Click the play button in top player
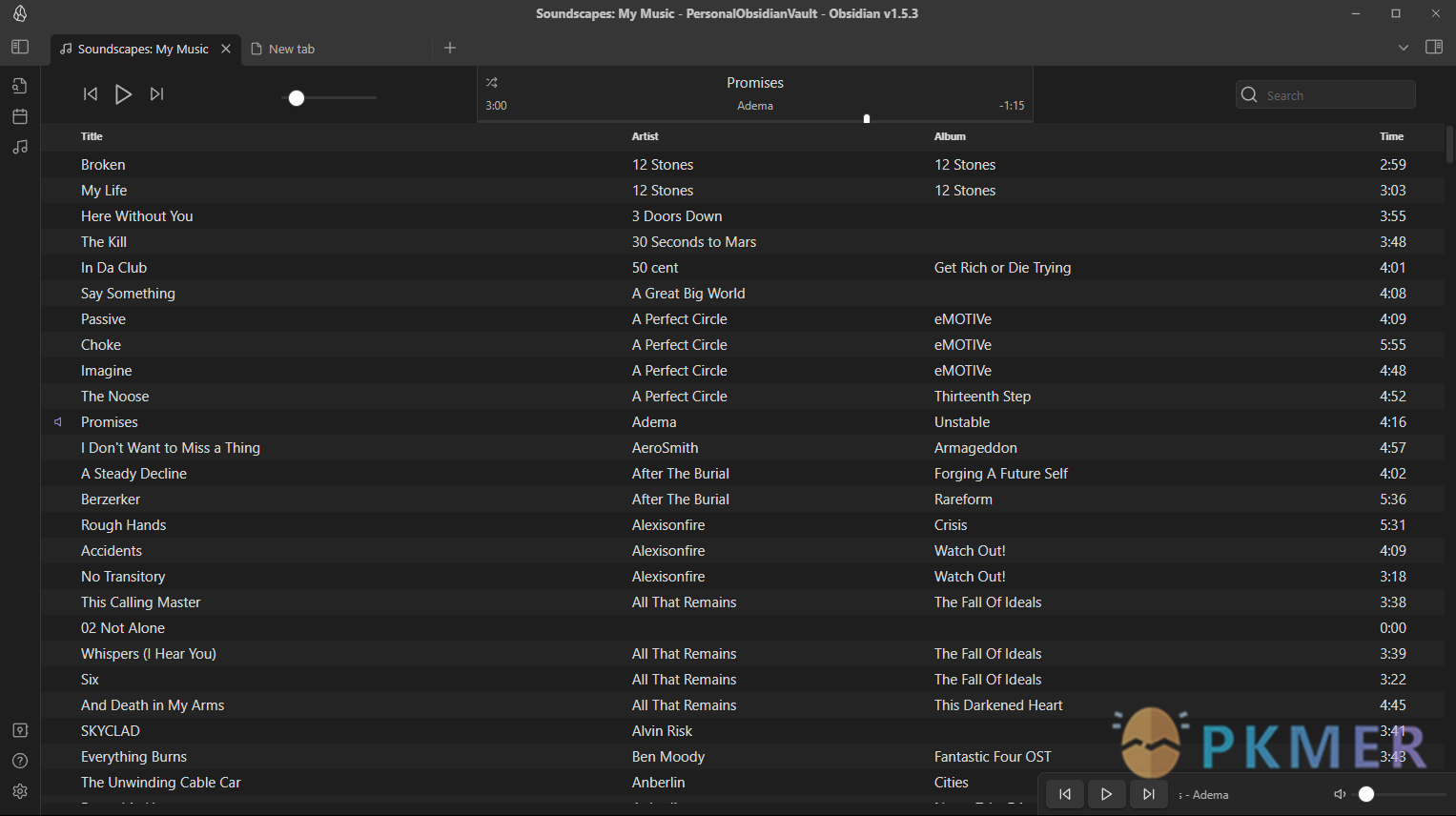Viewport: 1456px width, 816px height. pyautogui.click(x=123, y=94)
